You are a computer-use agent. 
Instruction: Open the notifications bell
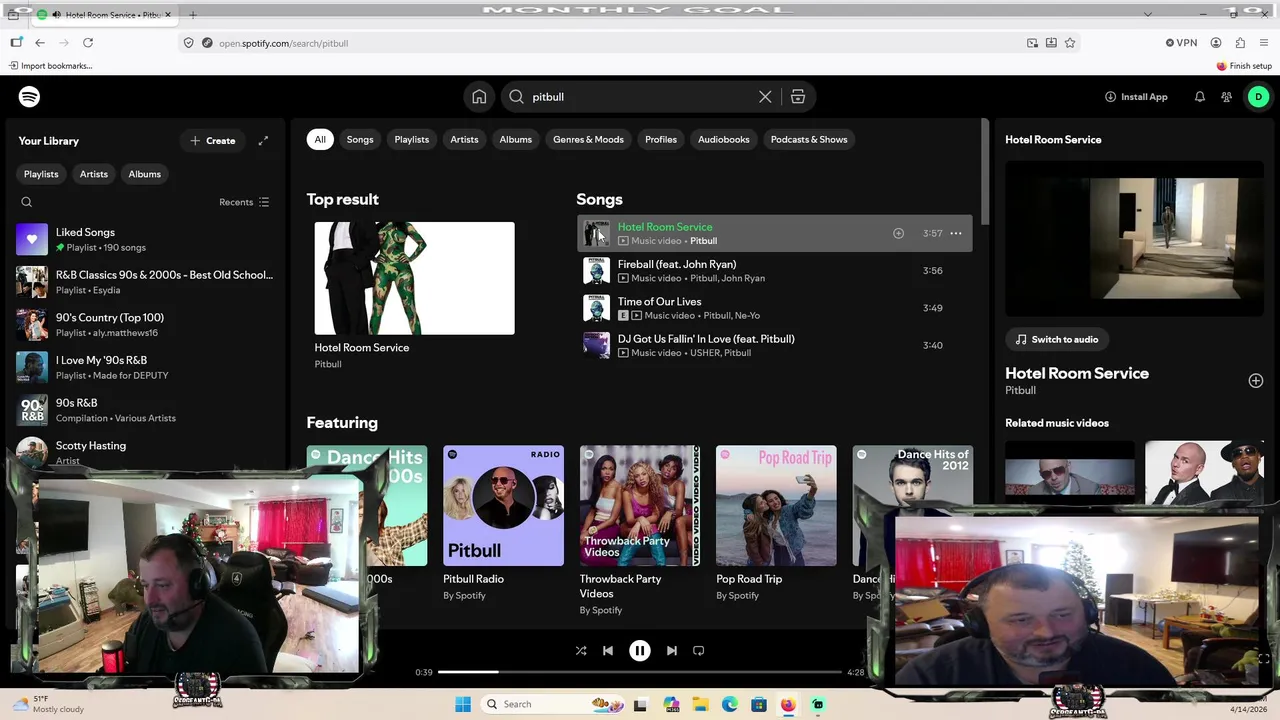(1199, 97)
